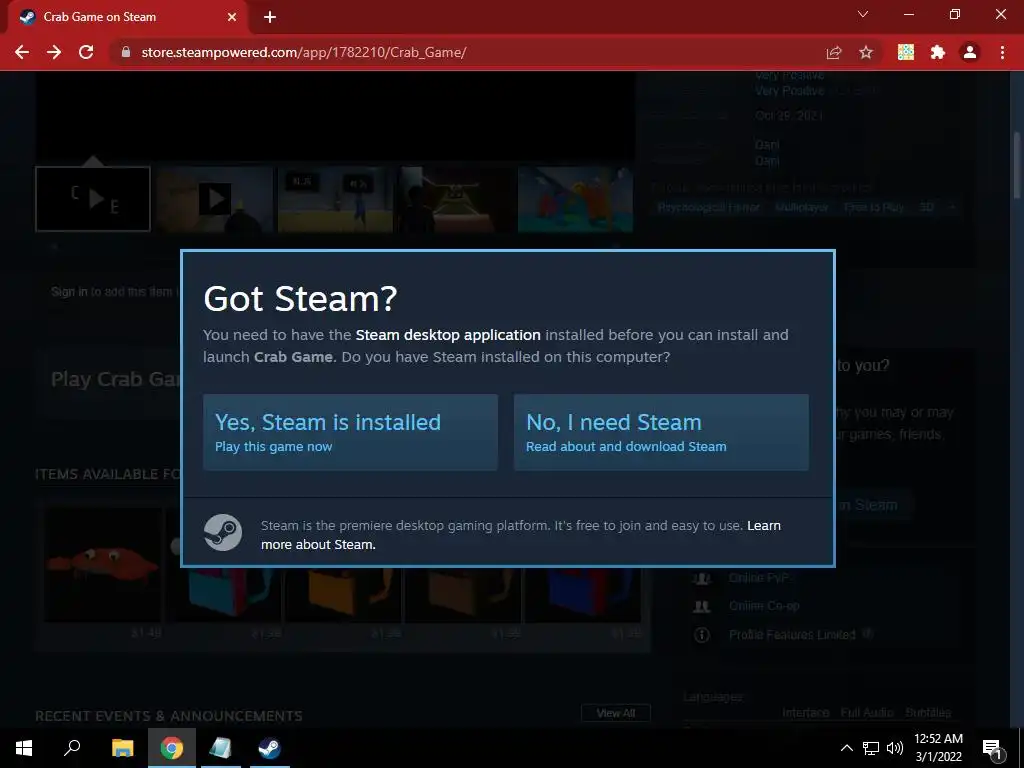Open the Windows Start menu
The width and height of the screenshot is (1024, 768).
coord(24,748)
